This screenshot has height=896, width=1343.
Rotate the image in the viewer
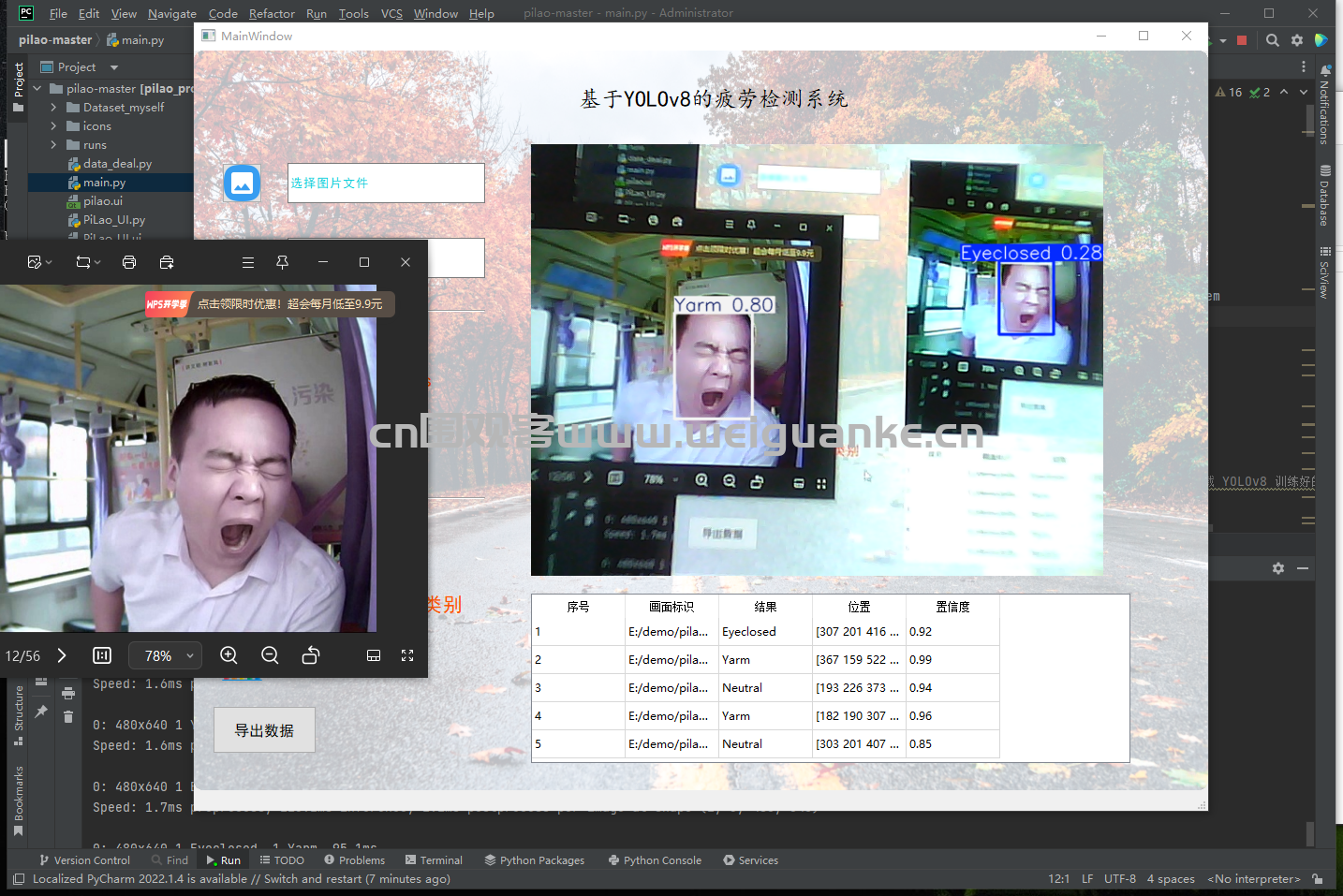[311, 655]
